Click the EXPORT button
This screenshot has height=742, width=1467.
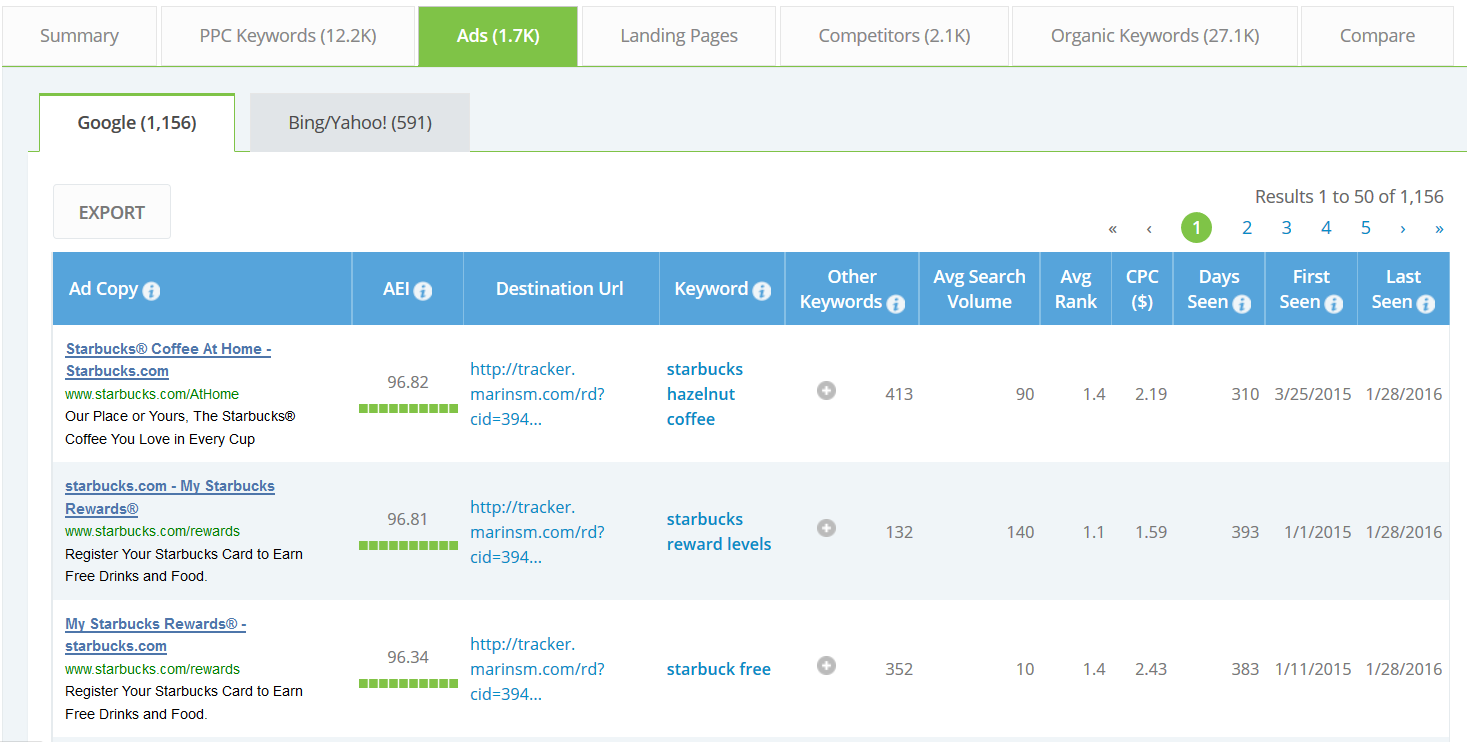pyautogui.click(x=112, y=212)
